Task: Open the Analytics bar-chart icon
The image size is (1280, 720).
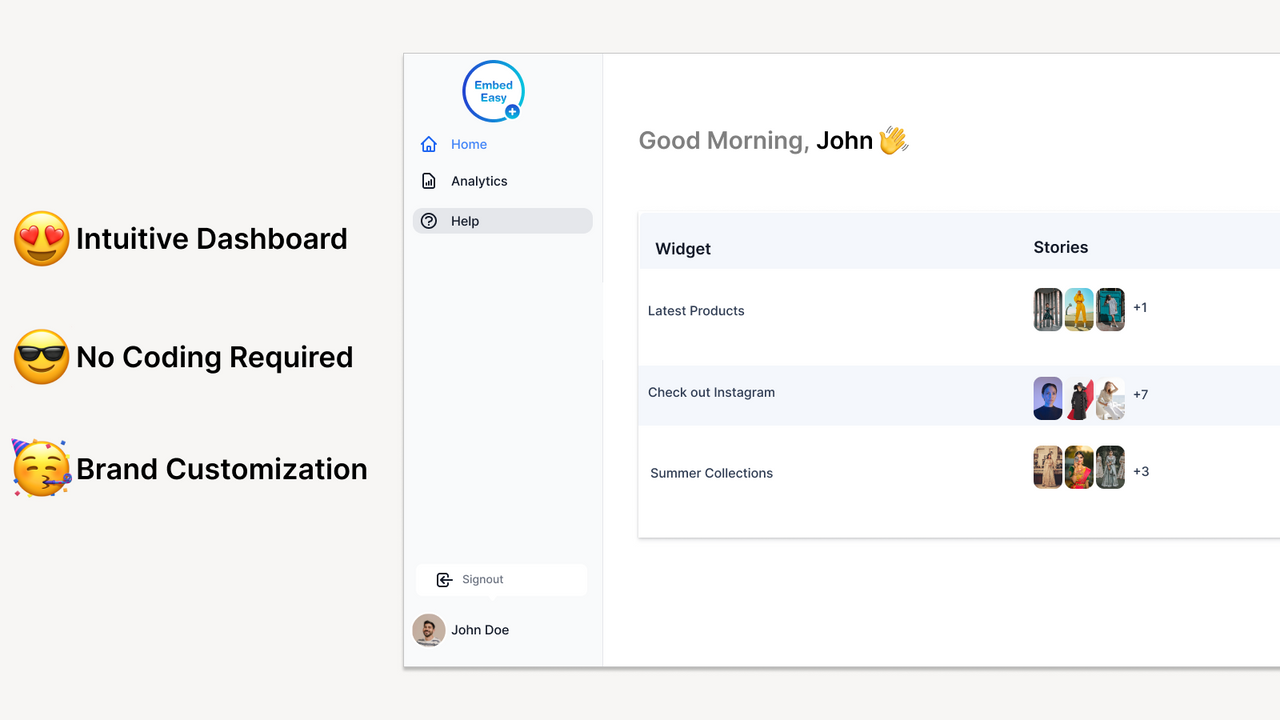Action: (x=428, y=181)
